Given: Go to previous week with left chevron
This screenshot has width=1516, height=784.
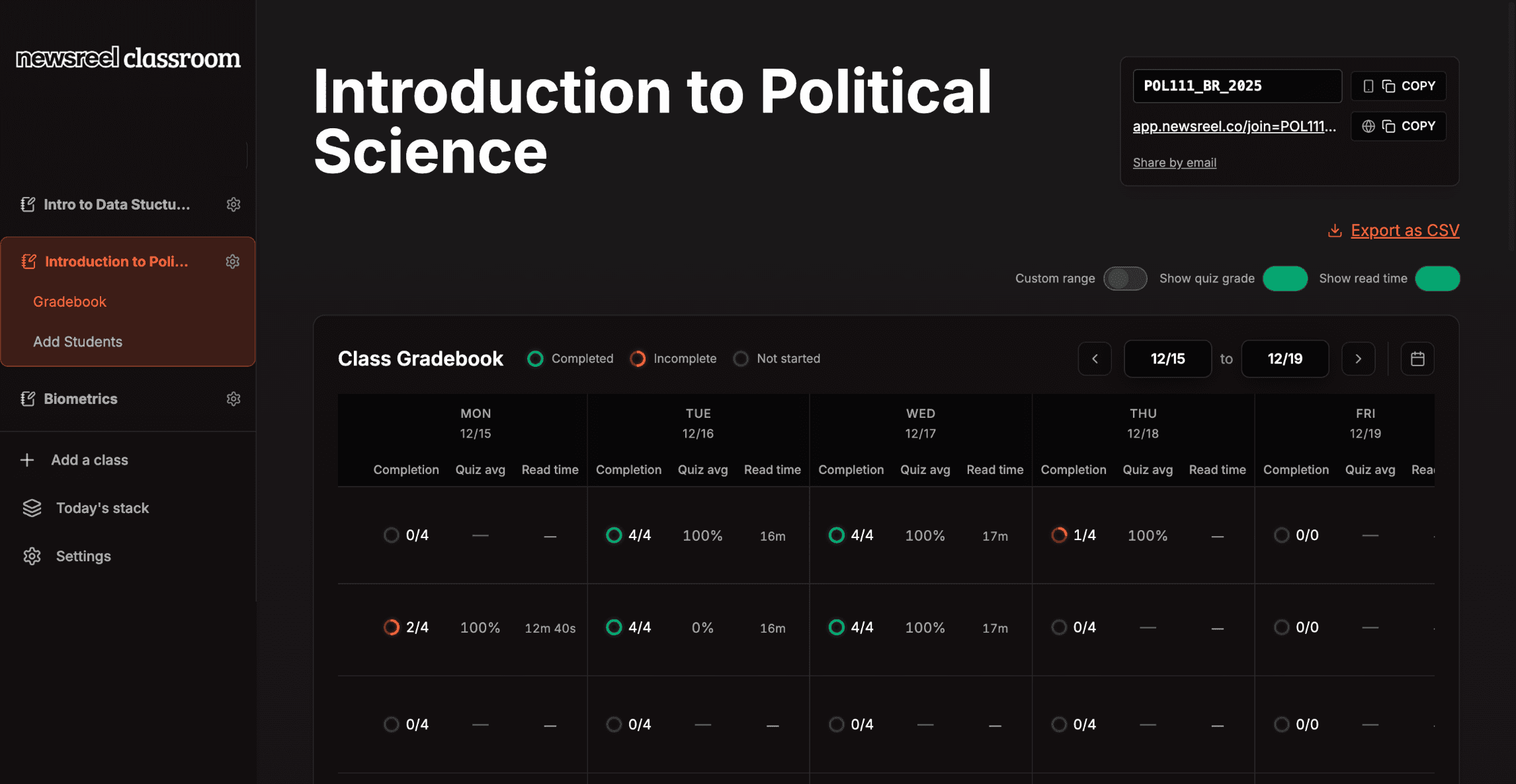Looking at the screenshot, I should (x=1095, y=359).
